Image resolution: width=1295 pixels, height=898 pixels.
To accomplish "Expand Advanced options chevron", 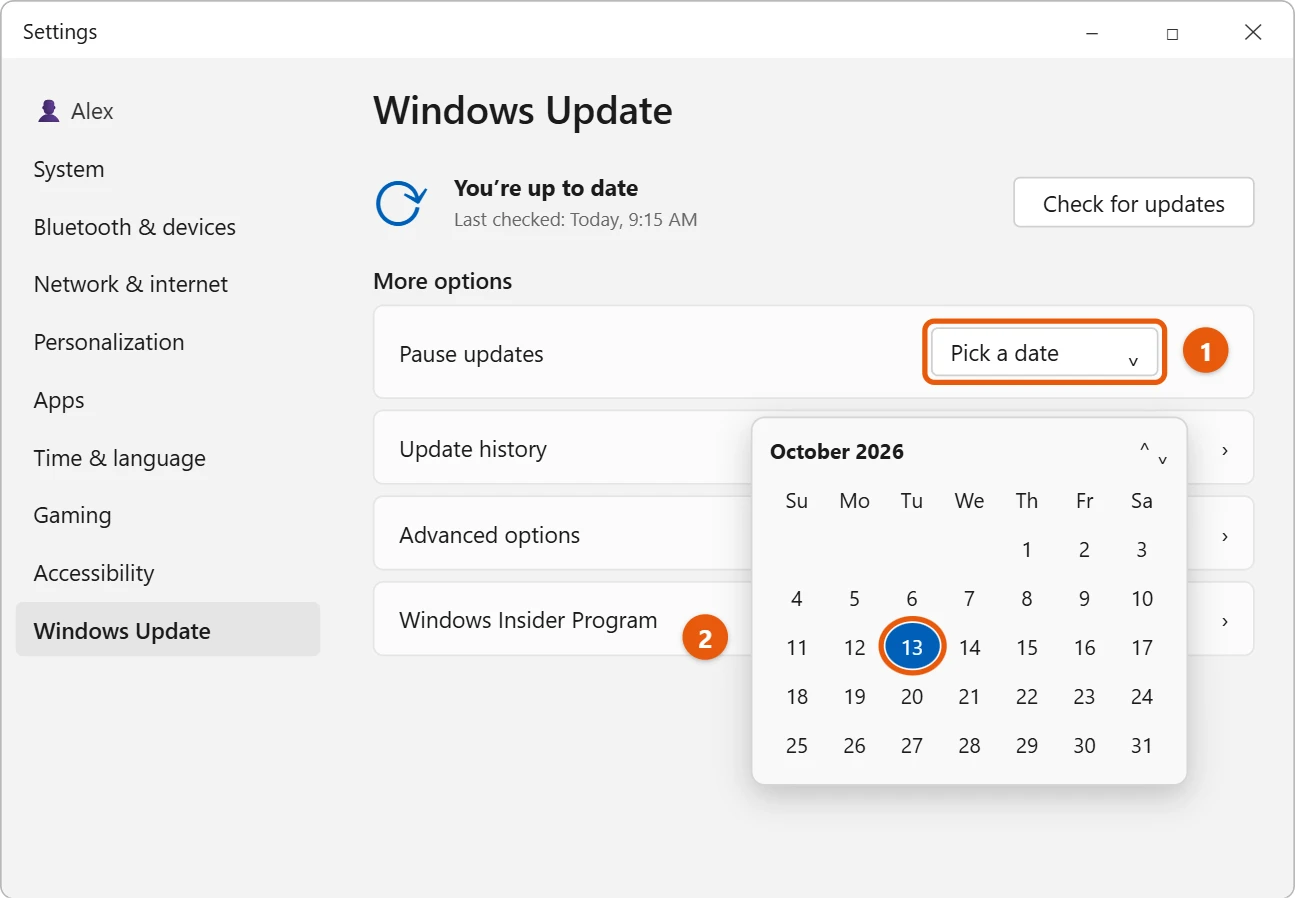I will click(1225, 536).
